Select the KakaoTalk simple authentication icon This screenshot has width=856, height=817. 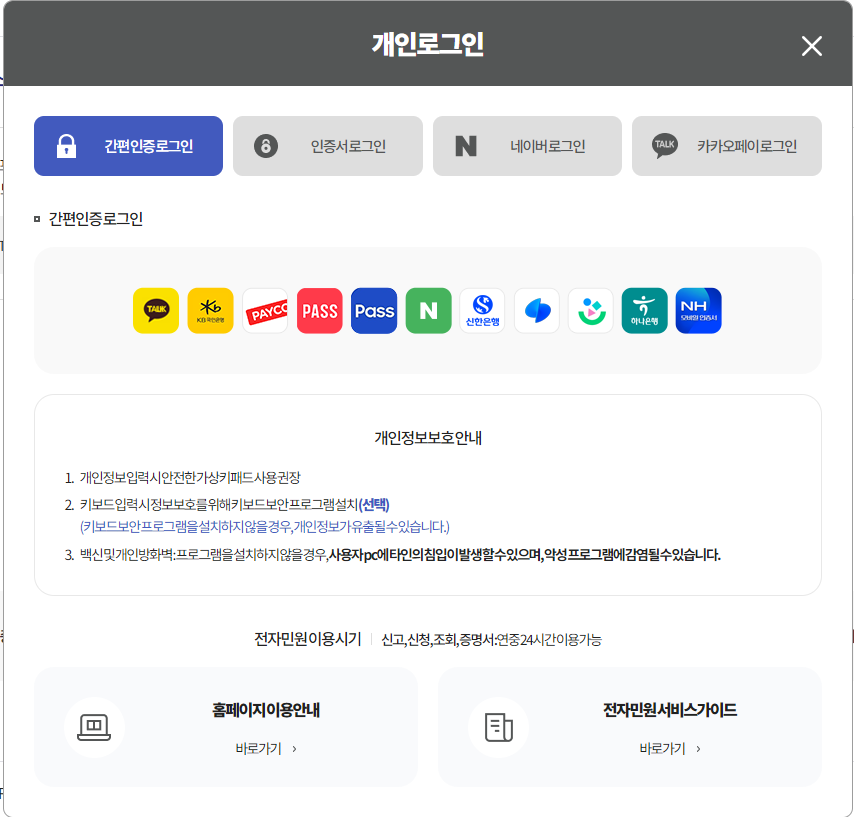coord(156,310)
